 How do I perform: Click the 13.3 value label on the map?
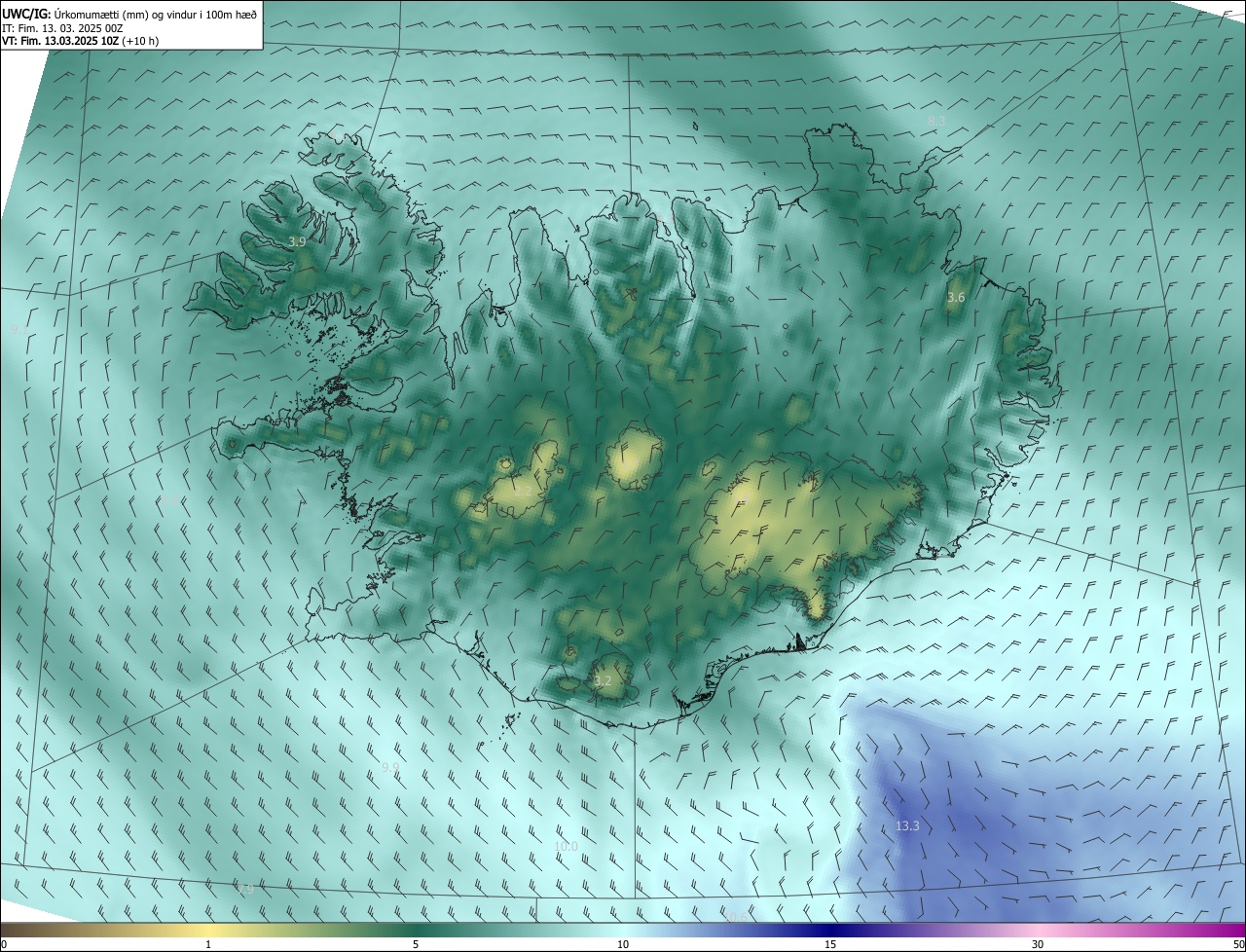pos(907,825)
